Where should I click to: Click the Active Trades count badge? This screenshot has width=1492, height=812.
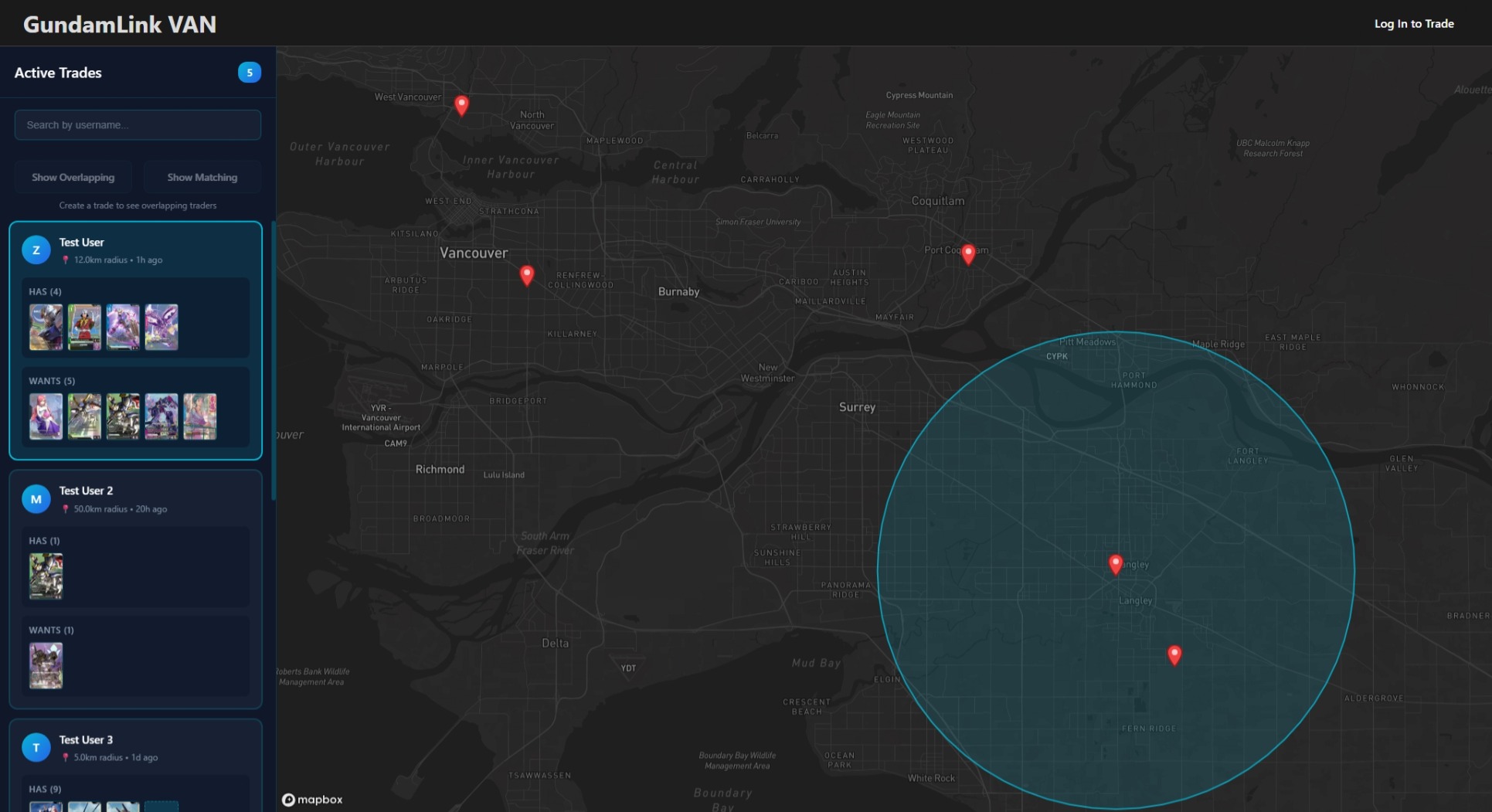pos(249,73)
